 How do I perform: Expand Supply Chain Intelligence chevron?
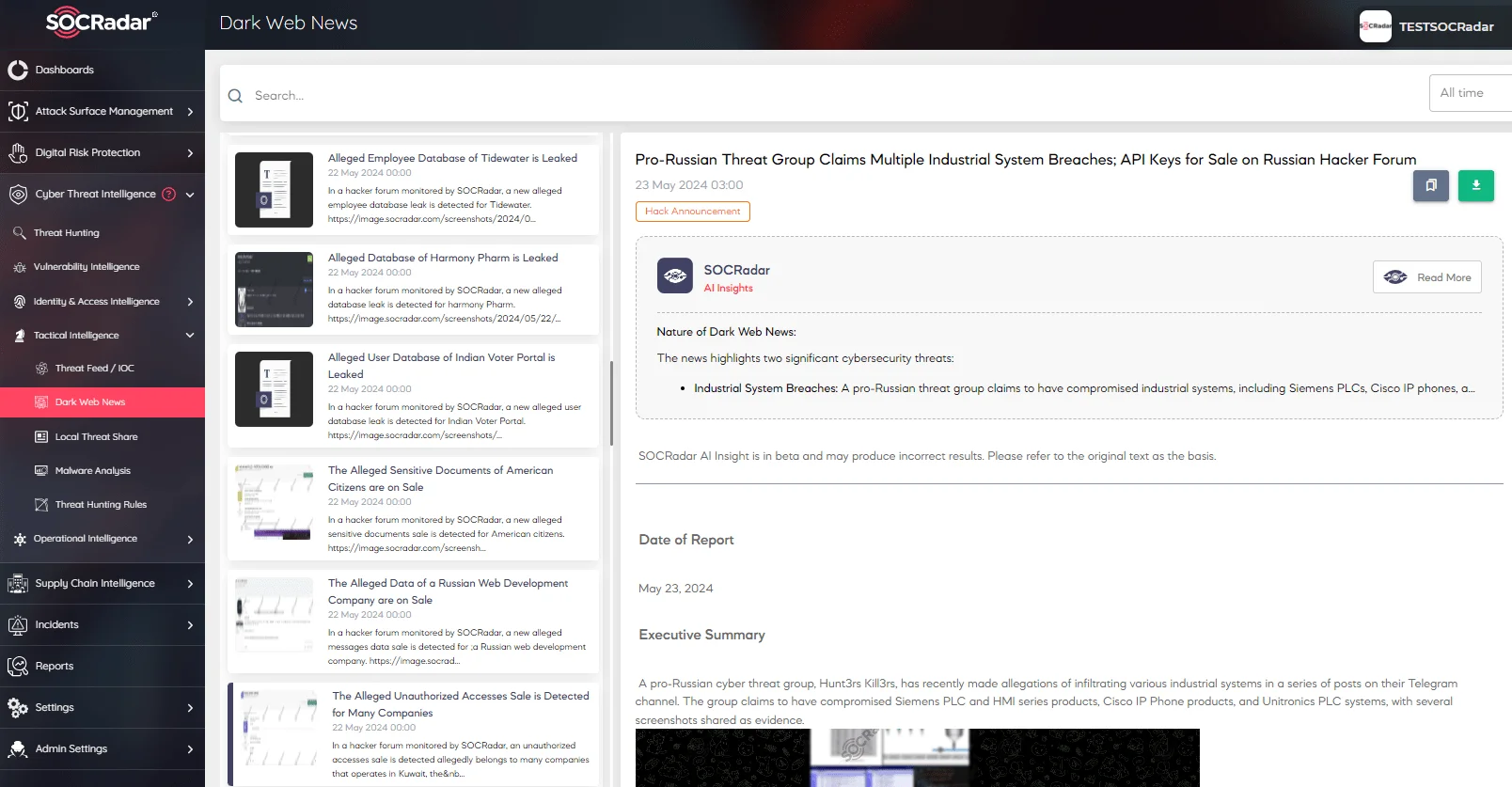pyautogui.click(x=190, y=583)
